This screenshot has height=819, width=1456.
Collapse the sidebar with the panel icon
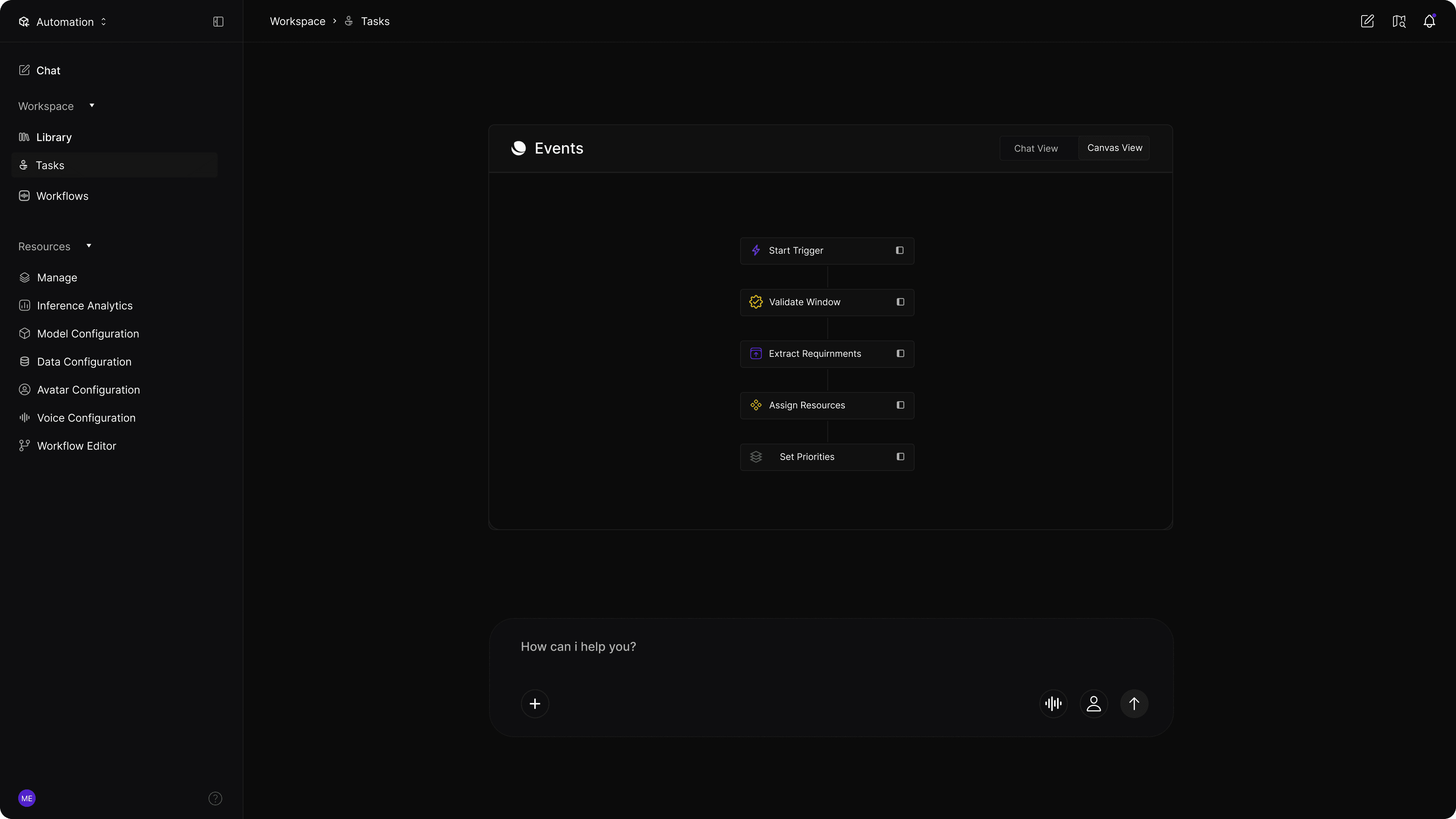point(218,22)
